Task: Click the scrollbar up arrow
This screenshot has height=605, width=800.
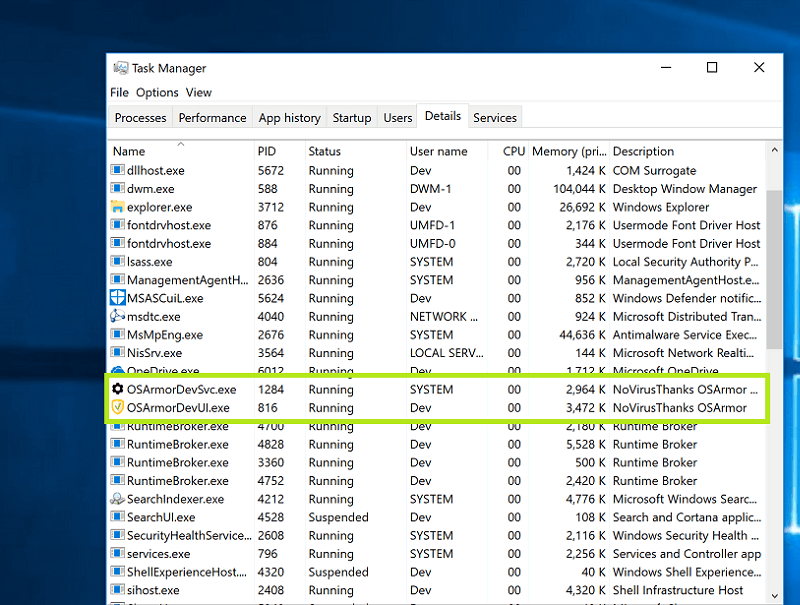Action: (775, 151)
